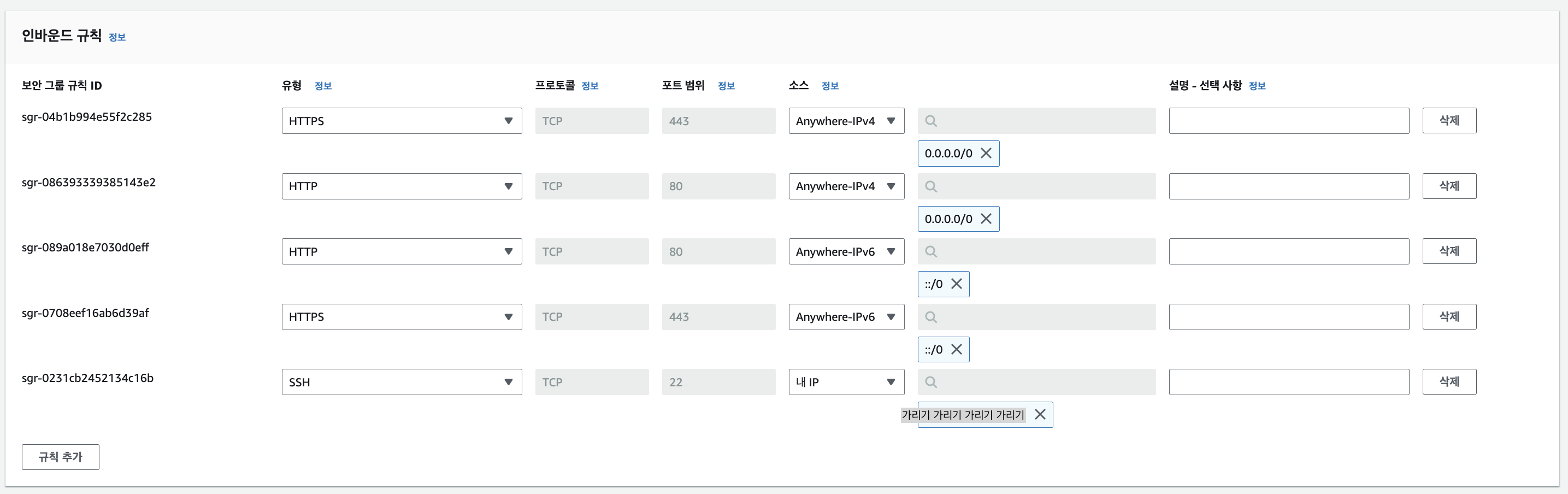Open the SSH type dropdown
Screen dimensions: 1568x494
(402, 382)
